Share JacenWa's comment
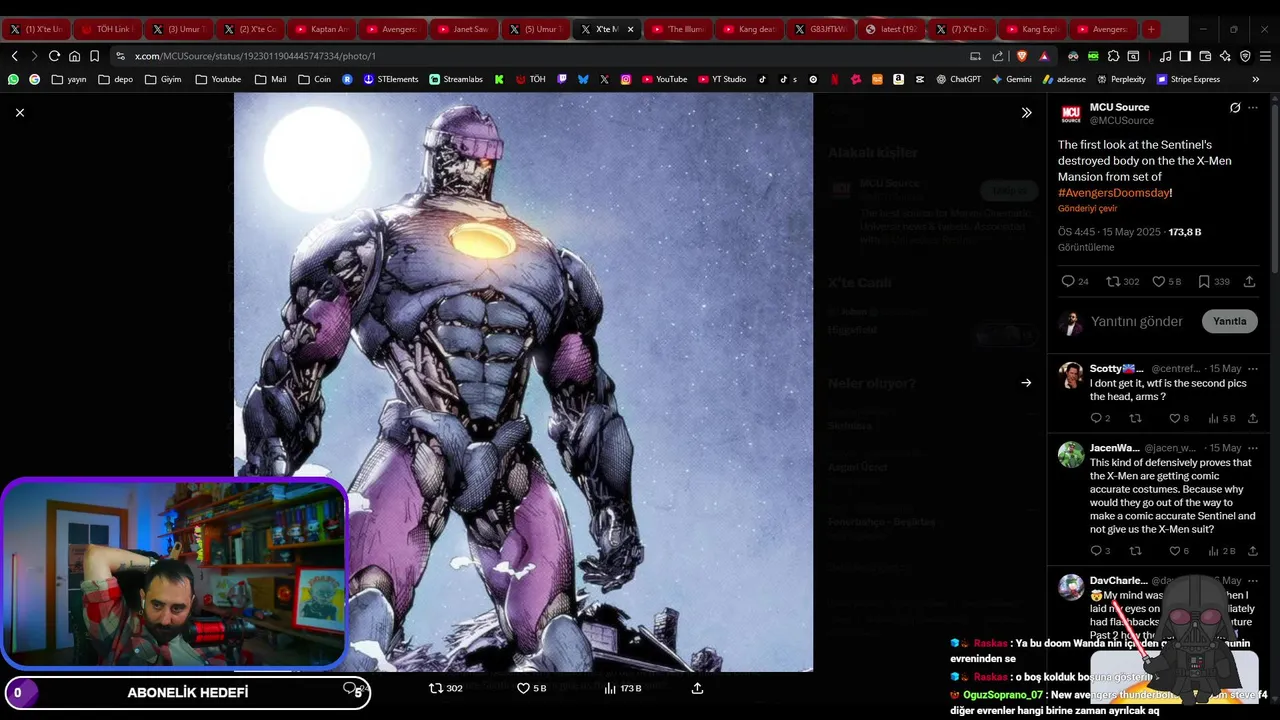This screenshot has height=720, width=1280. tap(1253, 551)
